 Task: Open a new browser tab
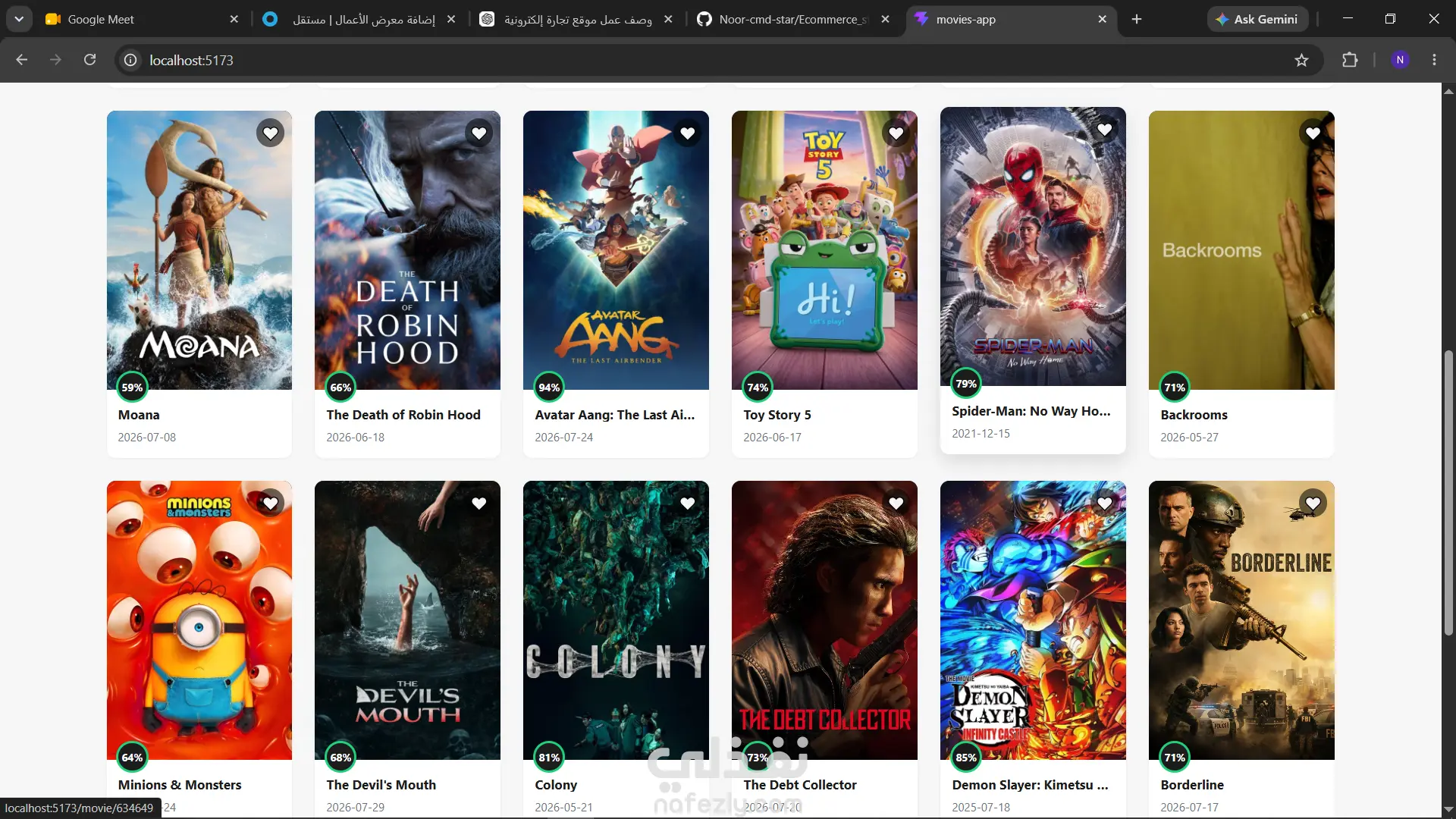(x=1137, y=19)
